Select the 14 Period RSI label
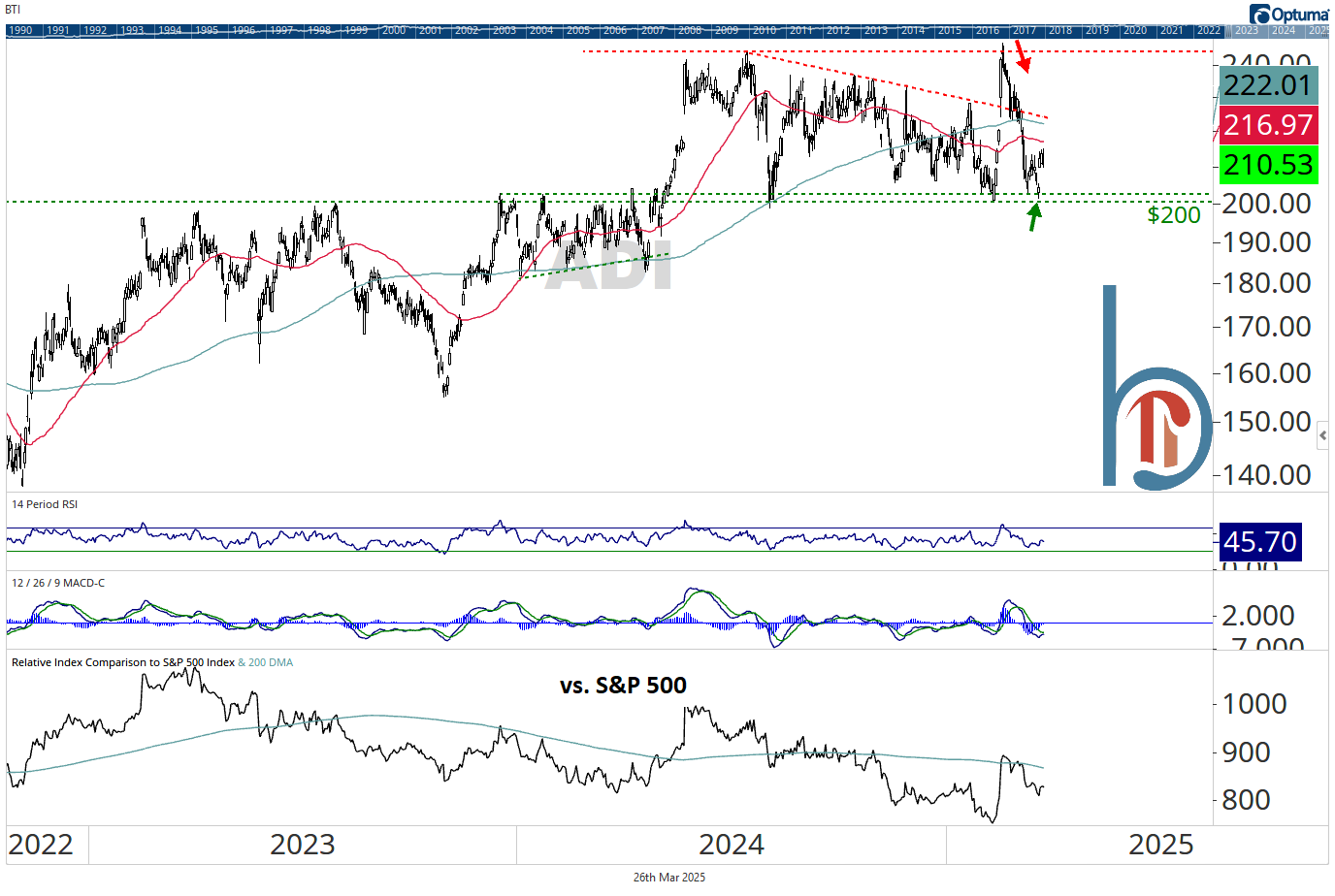This screenshot has width=1335, height=896. [x=45, y=505]
